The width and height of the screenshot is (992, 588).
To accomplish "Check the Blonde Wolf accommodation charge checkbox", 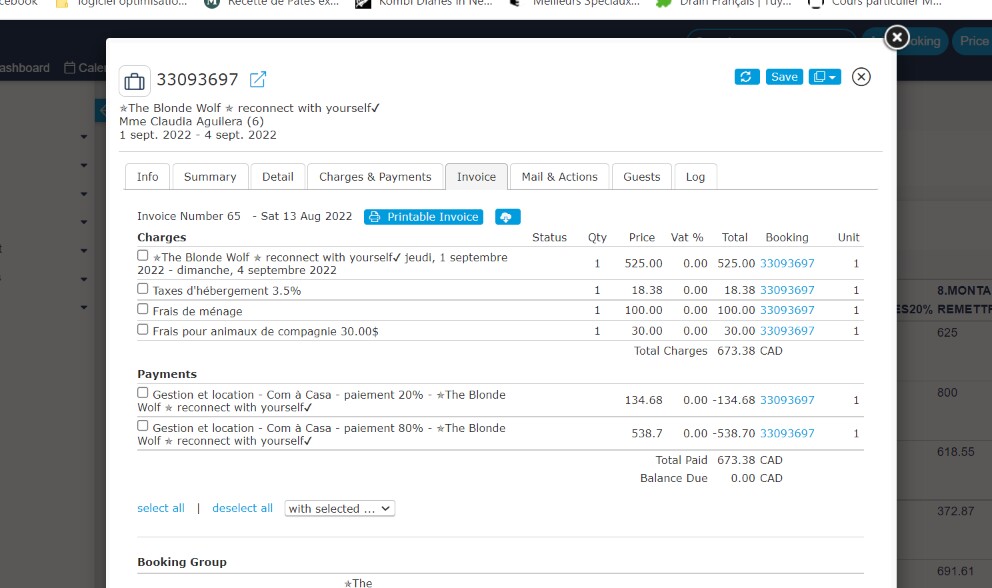I will pos(143,256).
